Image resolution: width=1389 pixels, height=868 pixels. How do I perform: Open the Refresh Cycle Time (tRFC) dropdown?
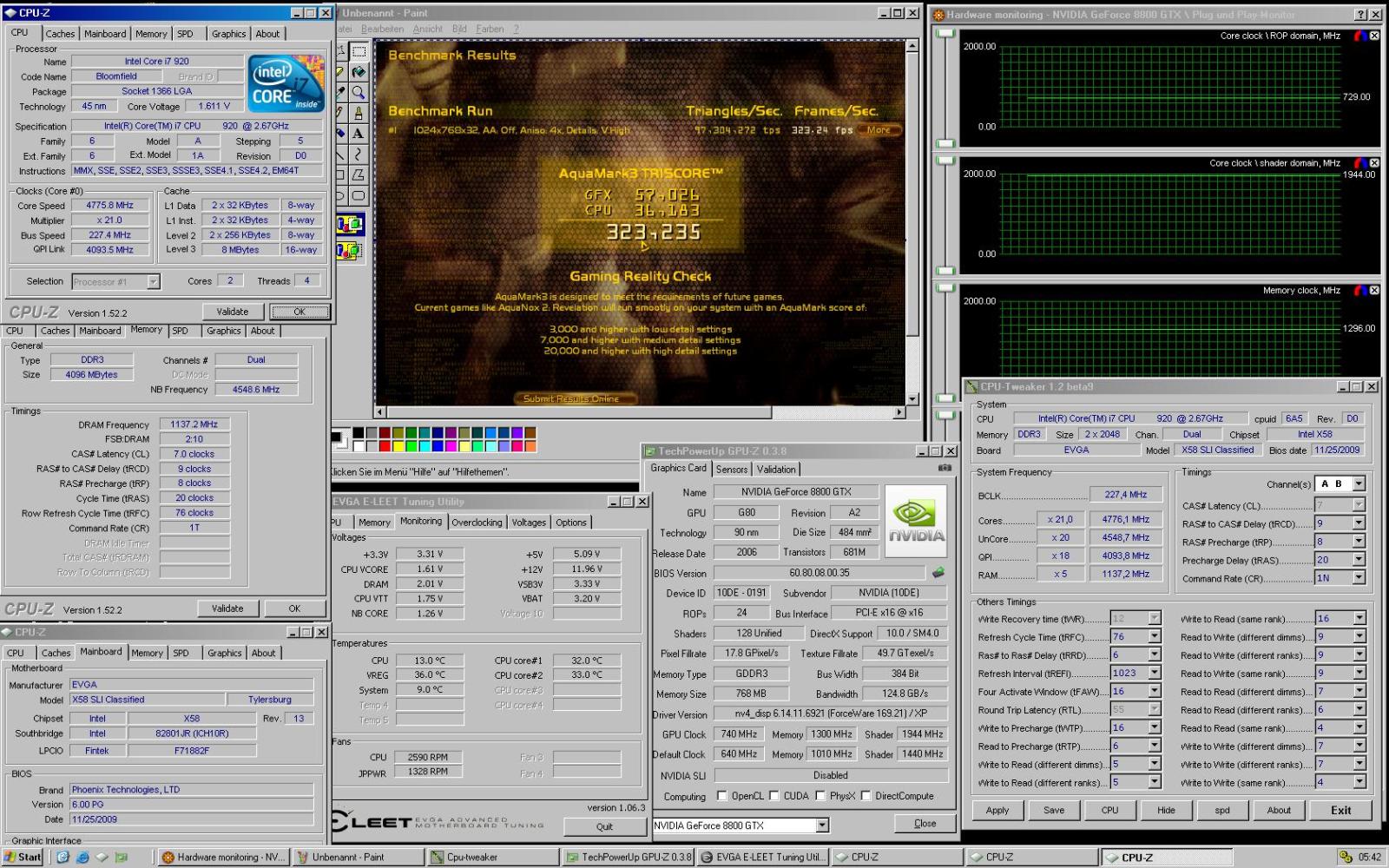(x=1155, y=636)
